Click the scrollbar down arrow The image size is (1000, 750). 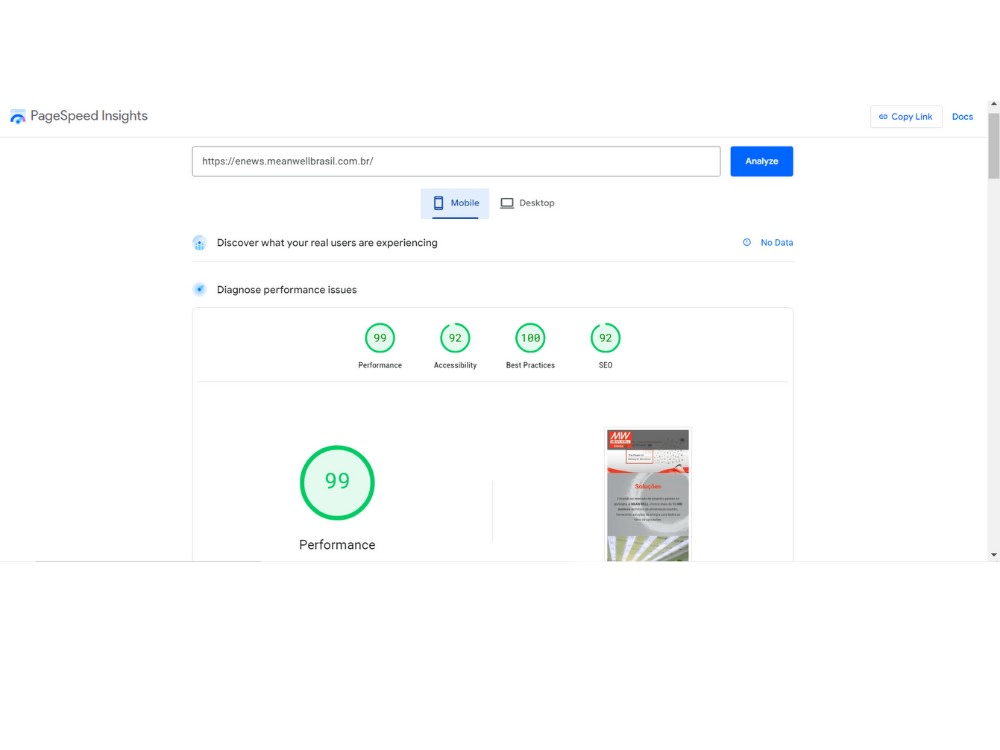click(994, 555)
